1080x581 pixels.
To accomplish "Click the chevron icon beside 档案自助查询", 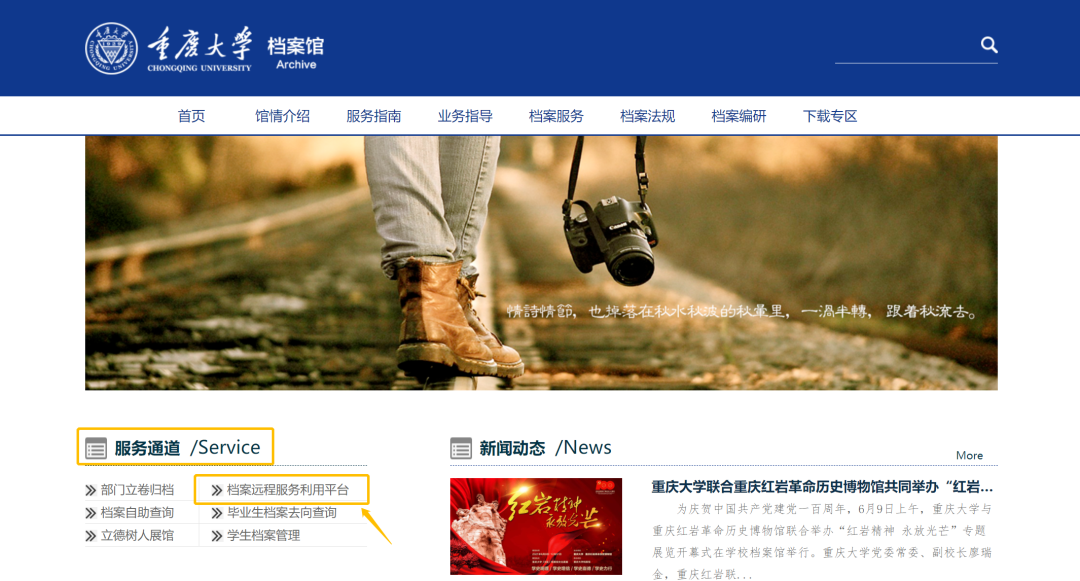I will [90, 513].
